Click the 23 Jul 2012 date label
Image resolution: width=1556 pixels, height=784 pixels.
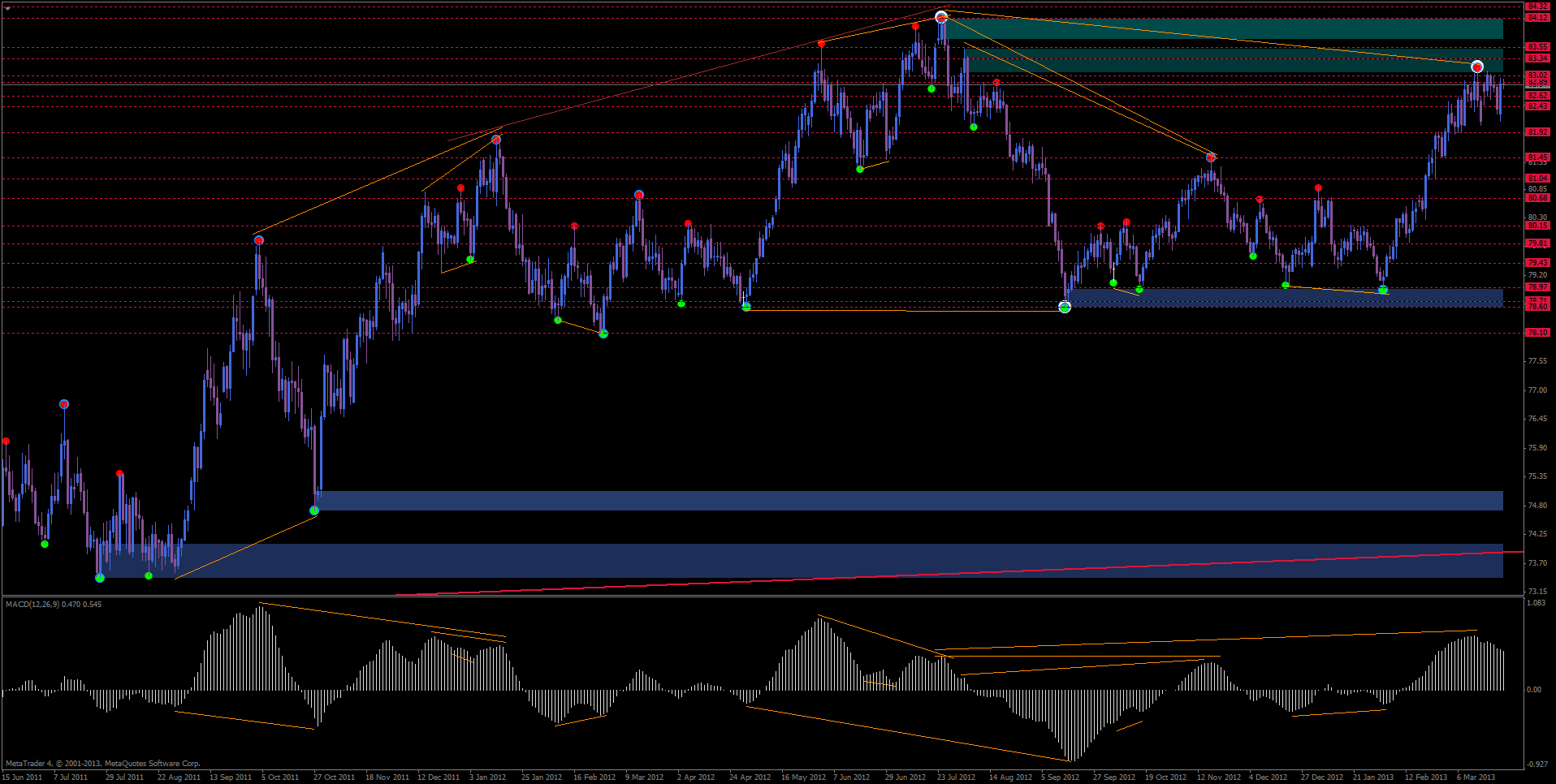[956, 777]
